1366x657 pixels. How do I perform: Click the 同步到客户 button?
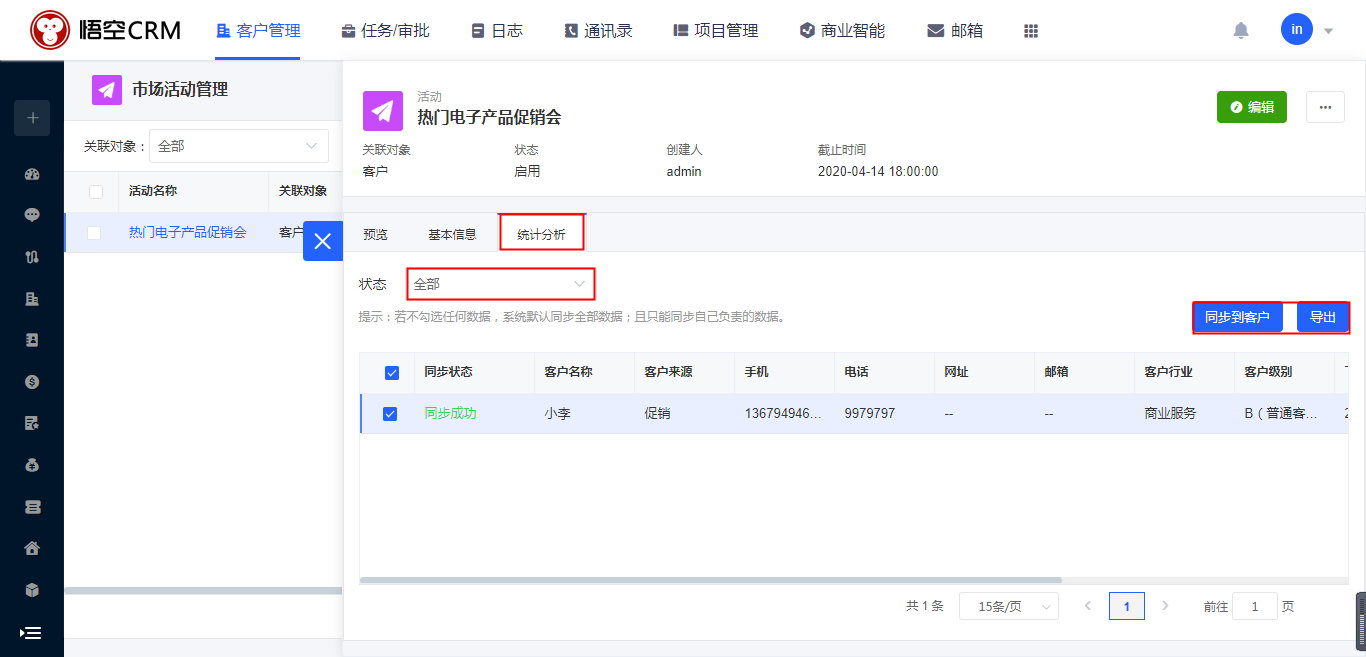(1237, 318)
